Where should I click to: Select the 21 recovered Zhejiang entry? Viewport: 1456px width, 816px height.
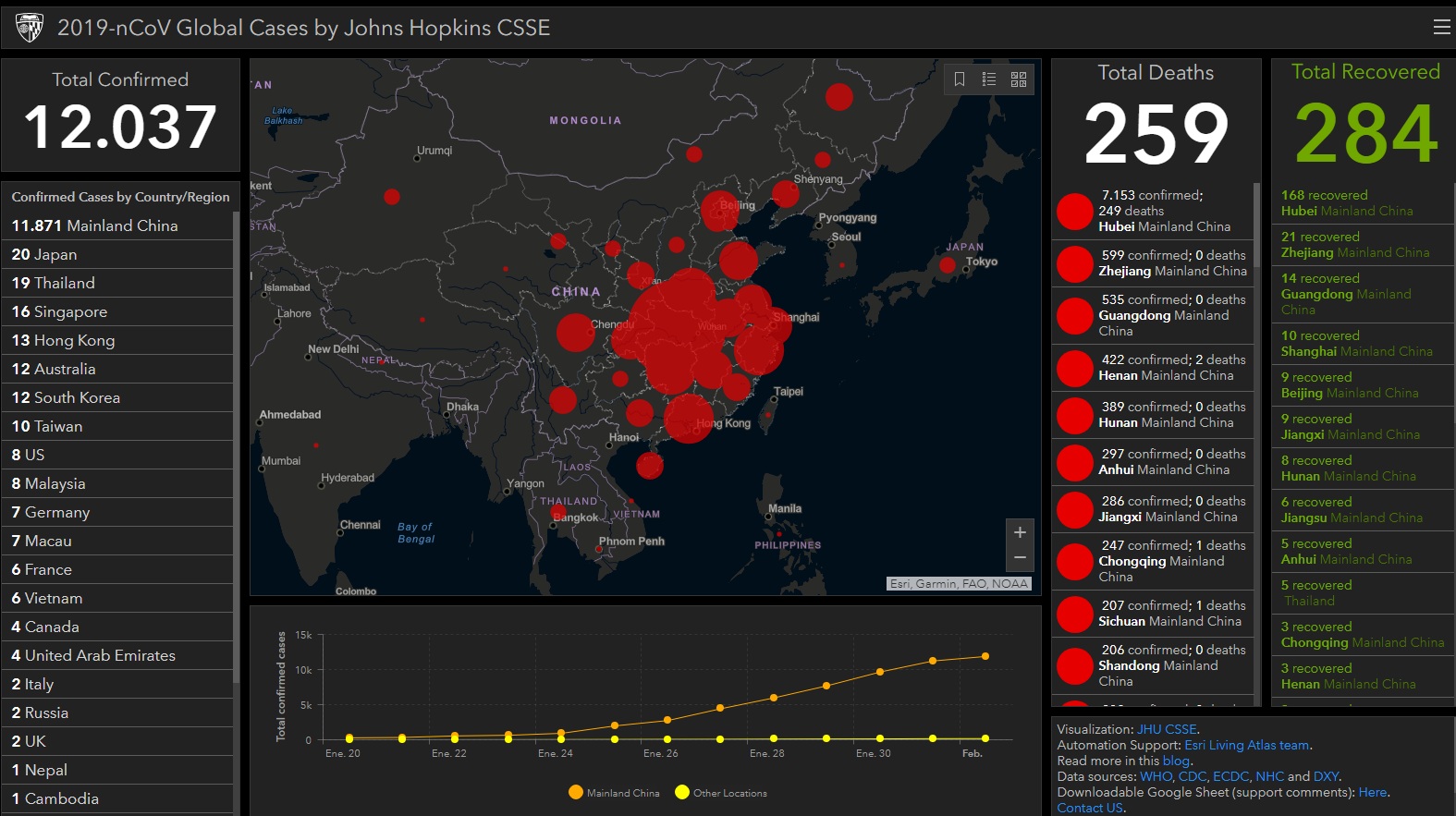coord(1361,245)
